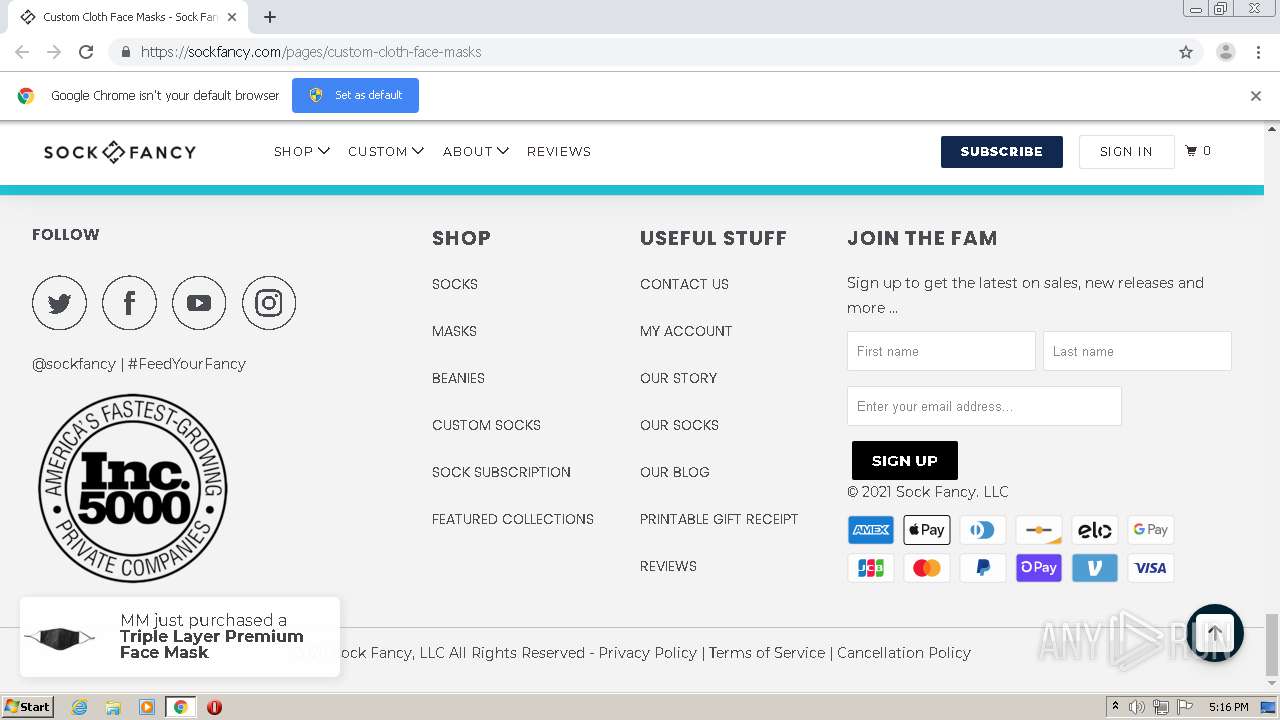Click the SUBSCRIBE button

[x=1002, y=152]
